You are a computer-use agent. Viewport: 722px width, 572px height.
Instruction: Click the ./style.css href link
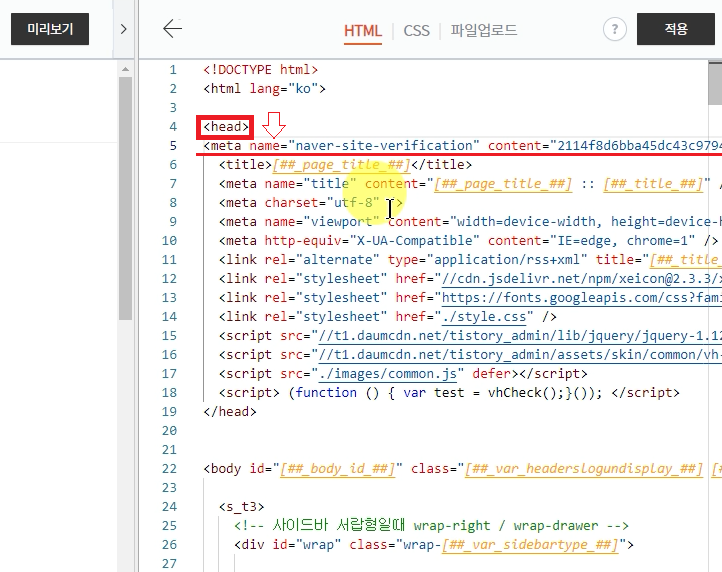(483, 316)
